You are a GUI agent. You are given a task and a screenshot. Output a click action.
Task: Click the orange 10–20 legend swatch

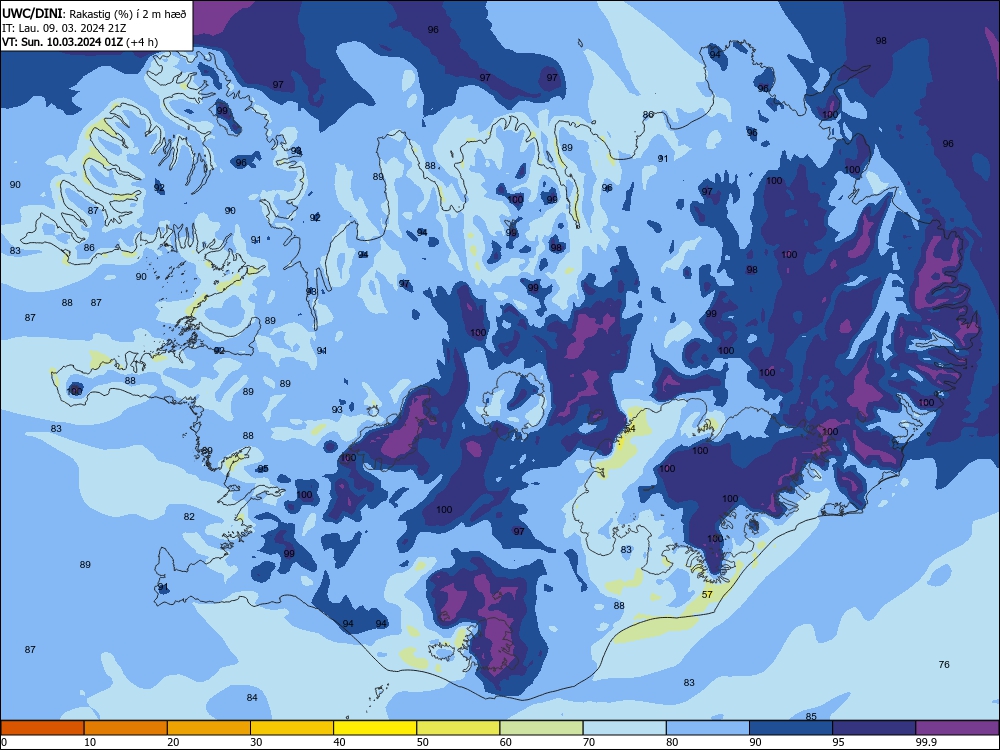[x=126, y=728]
